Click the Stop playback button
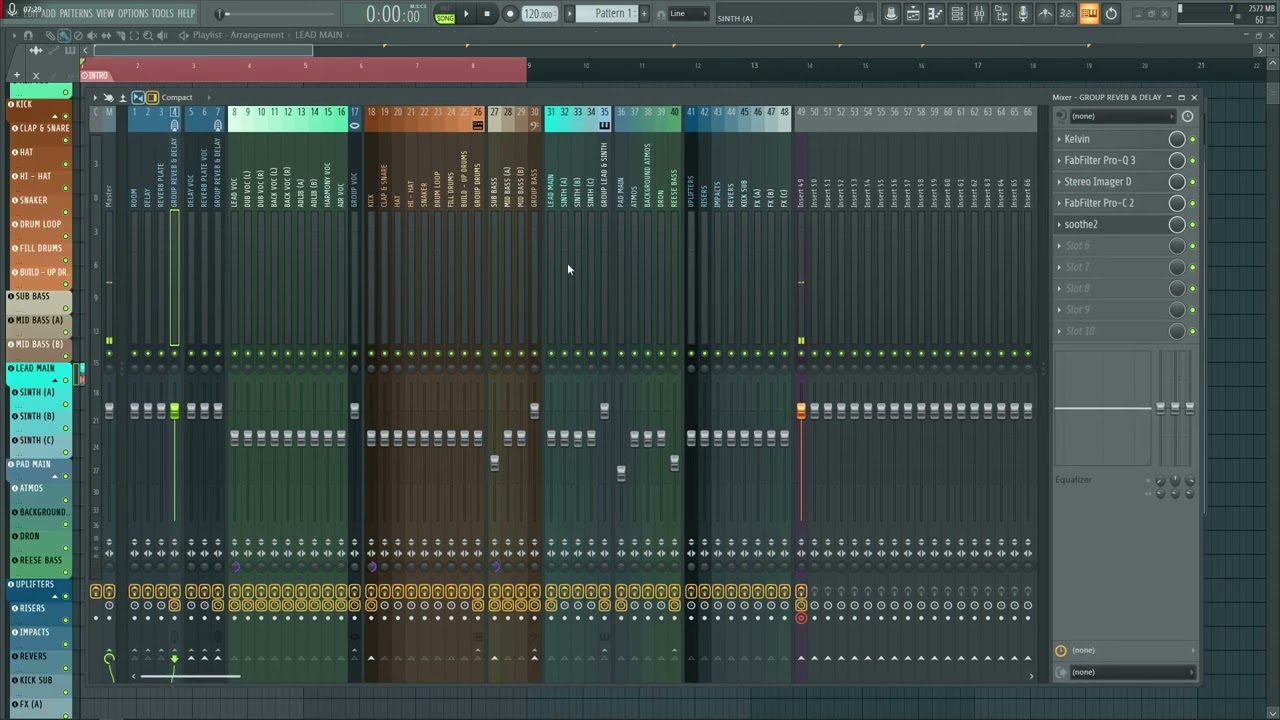Viewport: 1280px width, 720px height. coord(487,14)
